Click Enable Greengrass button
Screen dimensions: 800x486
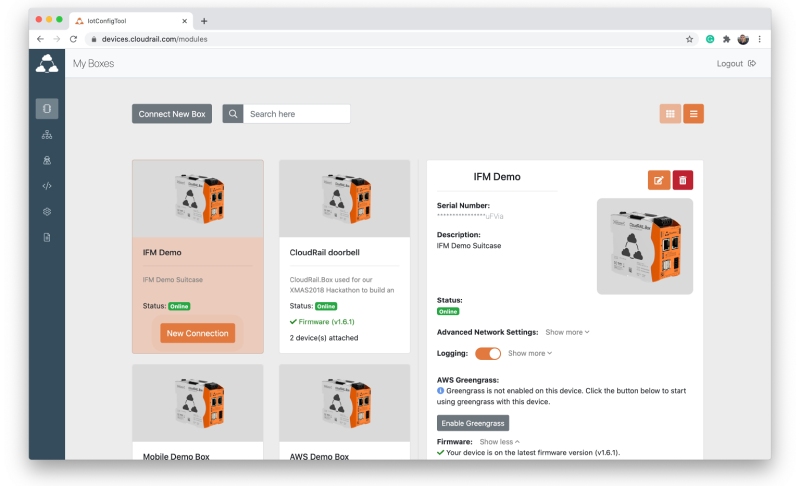pos(472,423)
